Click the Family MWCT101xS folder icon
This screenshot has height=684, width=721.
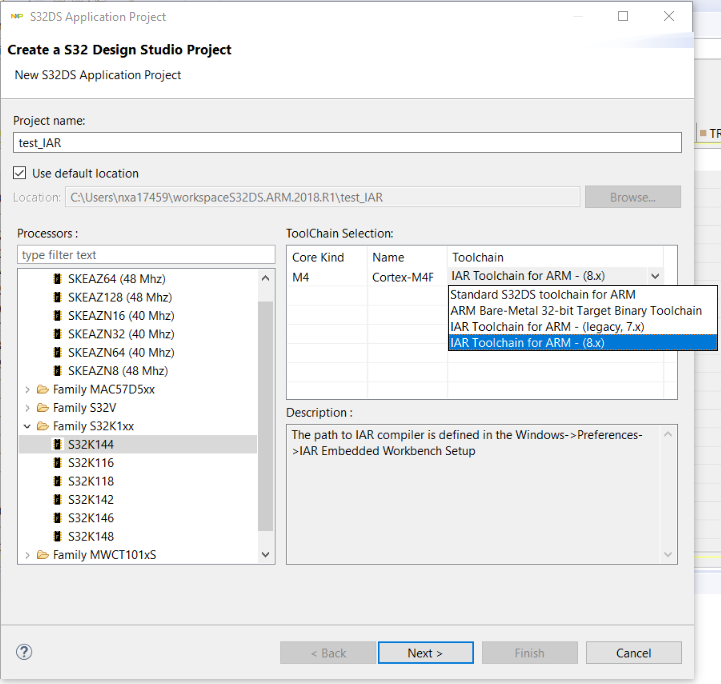[42, 555]
